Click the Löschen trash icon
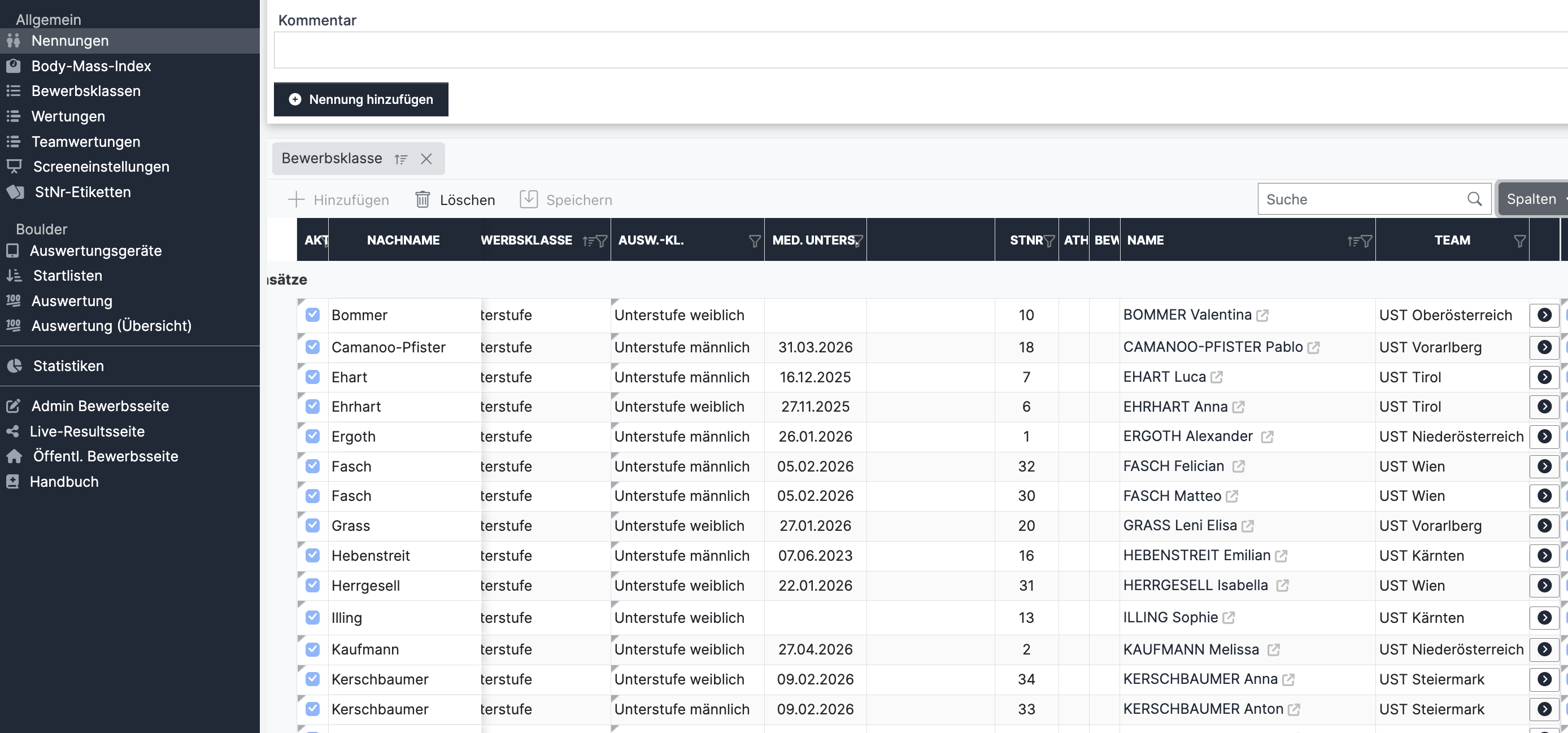 (423, 200)
